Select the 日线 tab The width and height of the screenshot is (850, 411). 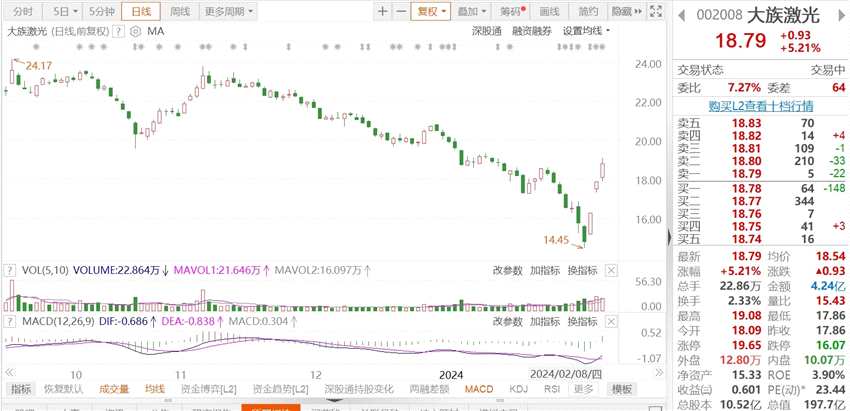tap(141, 11)
